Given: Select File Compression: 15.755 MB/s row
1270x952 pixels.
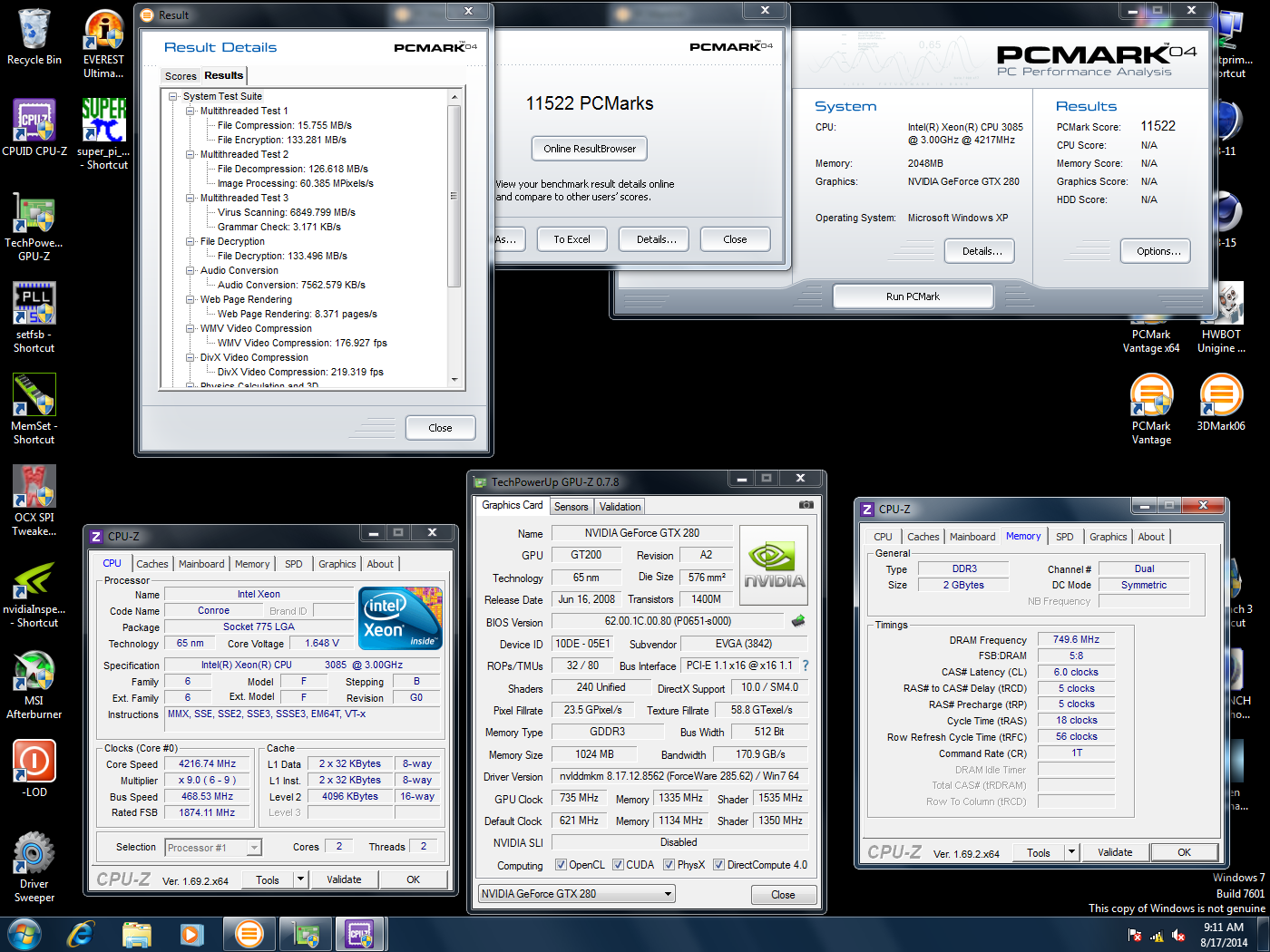Looking at the screenshot, I should click(x=284, y=125).
